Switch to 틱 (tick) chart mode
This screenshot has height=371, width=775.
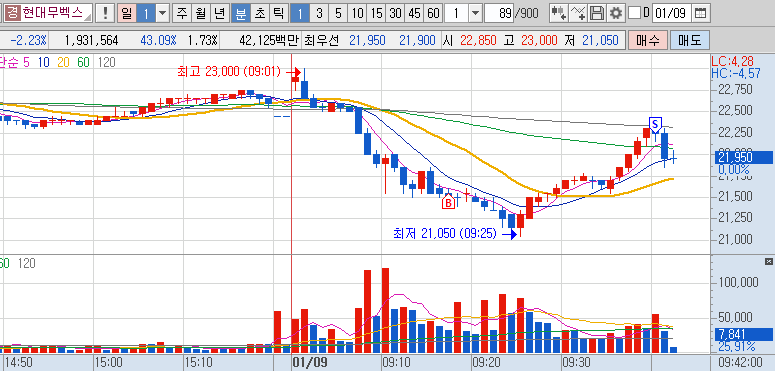tap(278, 13)
